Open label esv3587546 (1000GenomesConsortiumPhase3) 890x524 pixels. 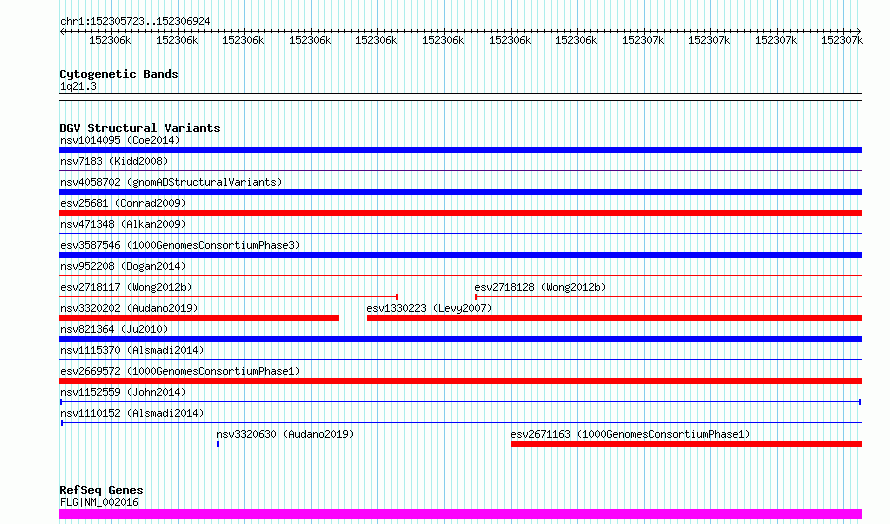[x=180, y=245]
